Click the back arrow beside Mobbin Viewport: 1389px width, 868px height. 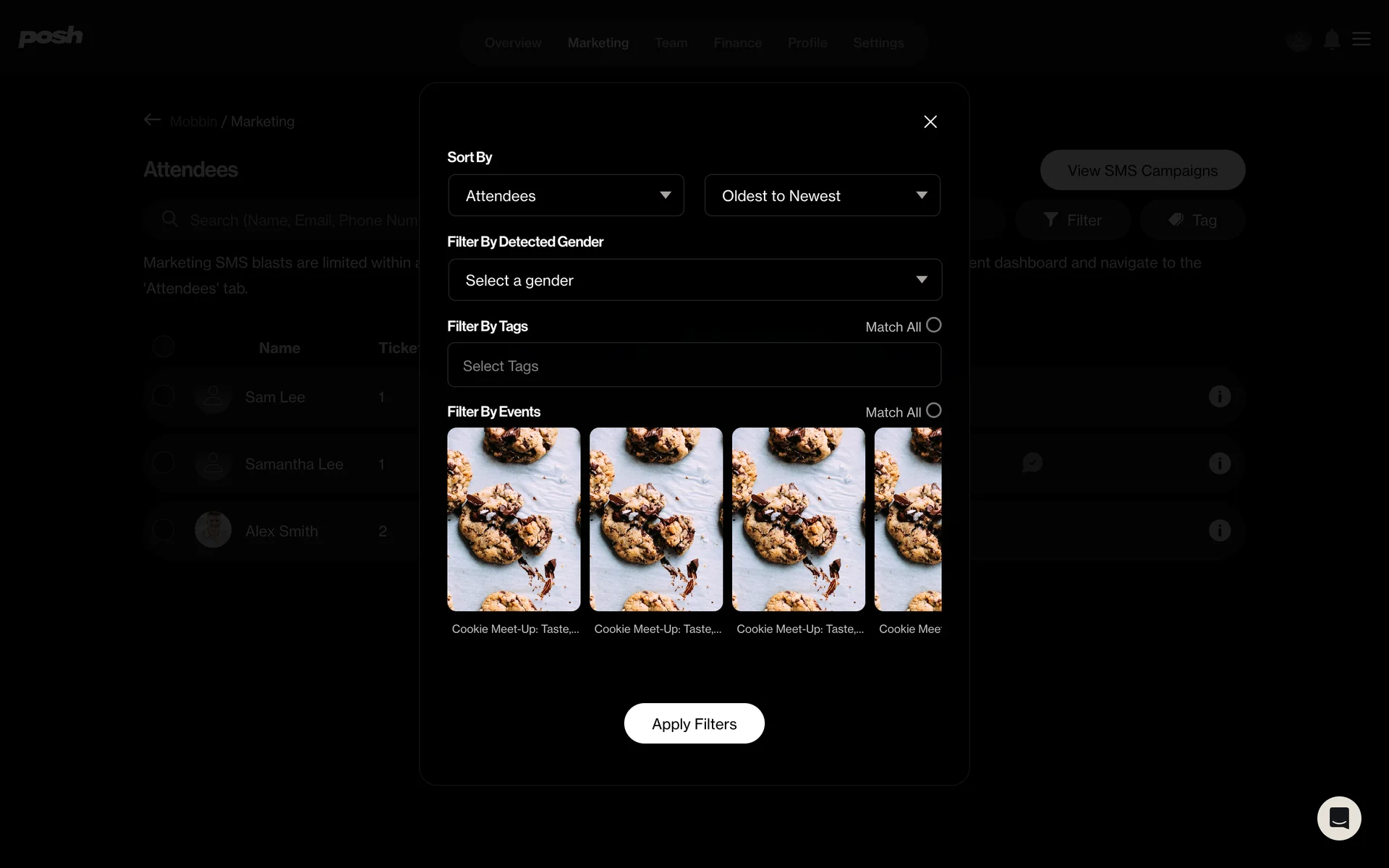point(152,120)
